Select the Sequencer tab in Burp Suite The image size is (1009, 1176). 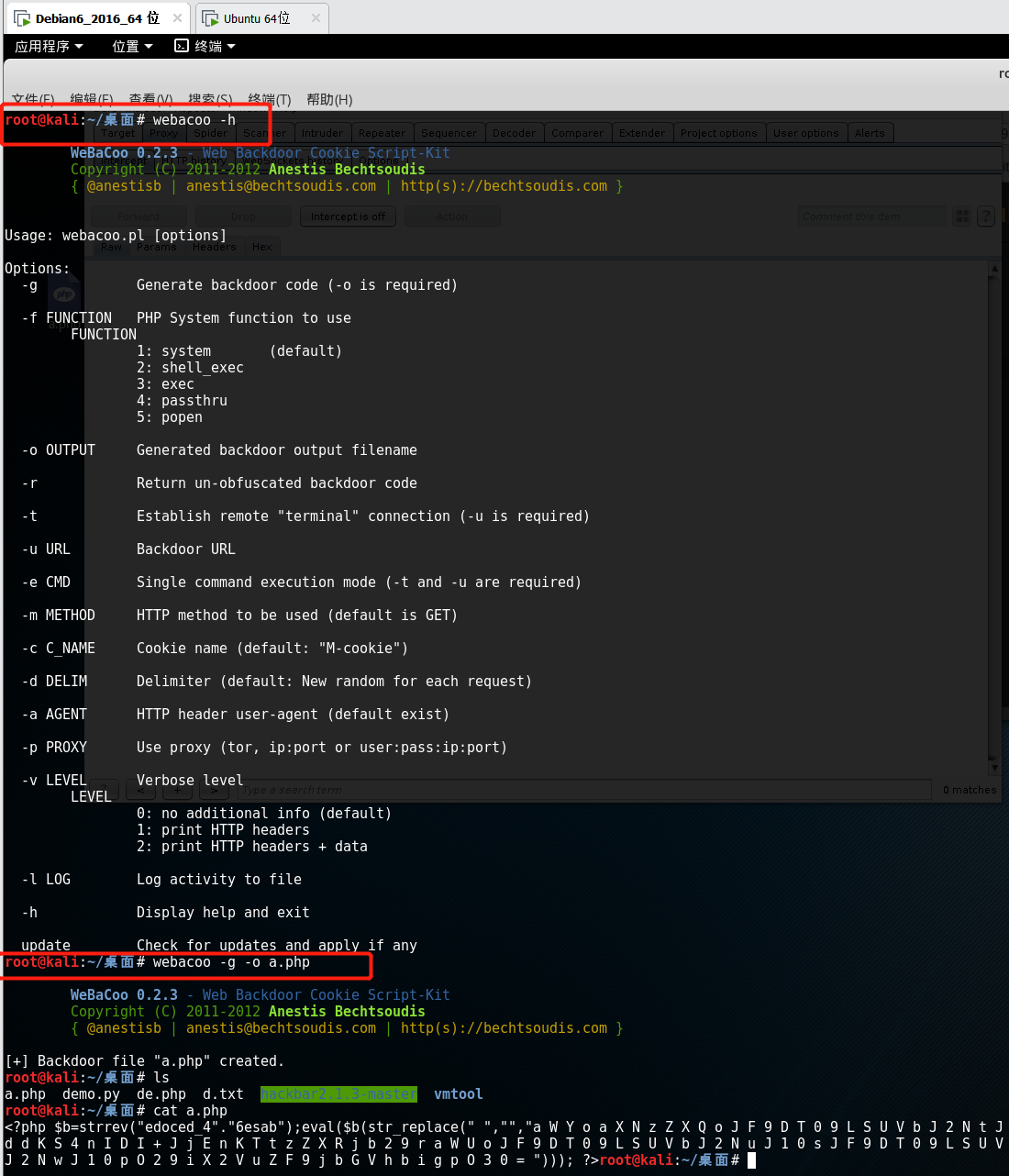point(449,133)
